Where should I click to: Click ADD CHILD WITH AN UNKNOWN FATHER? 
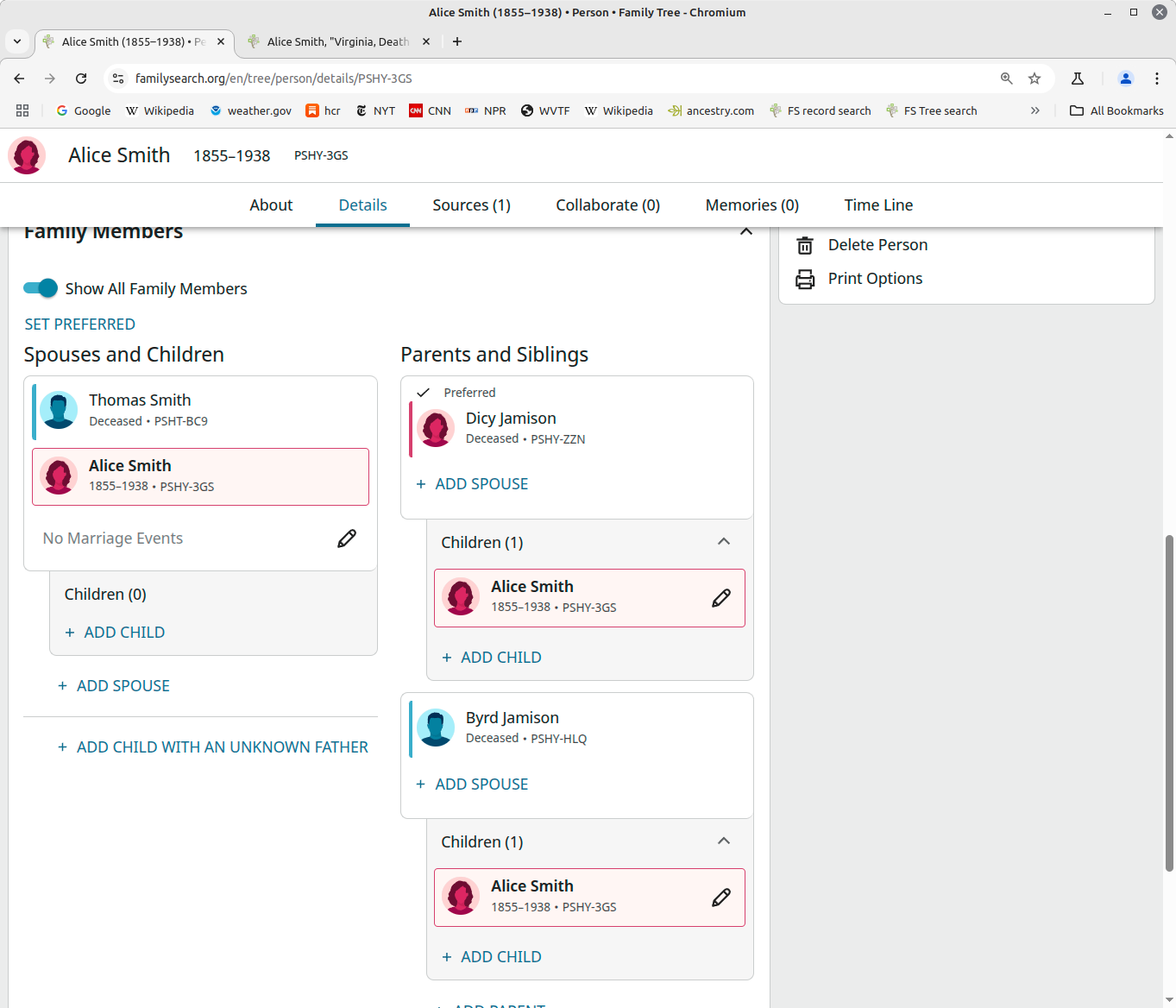coord(213,747)
